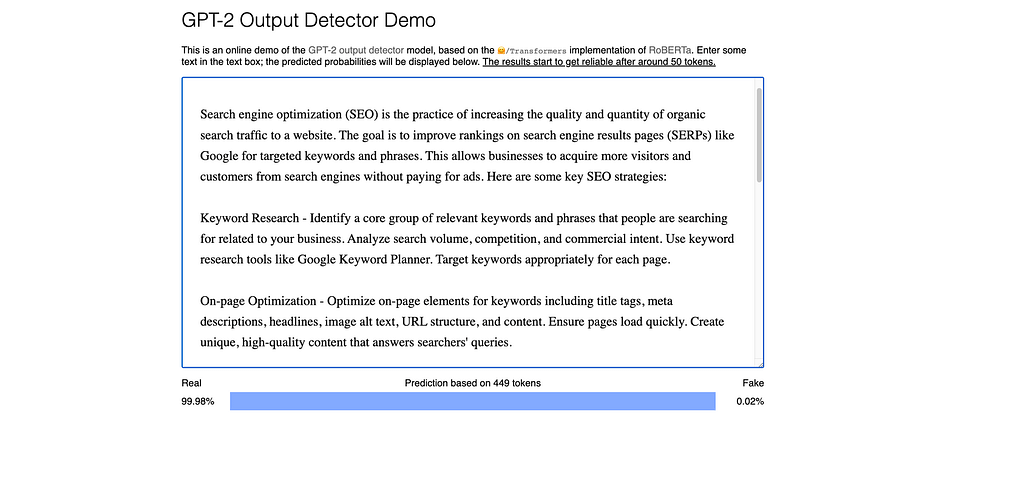
Task: Click the "Real" label
Action: [191, 383]
